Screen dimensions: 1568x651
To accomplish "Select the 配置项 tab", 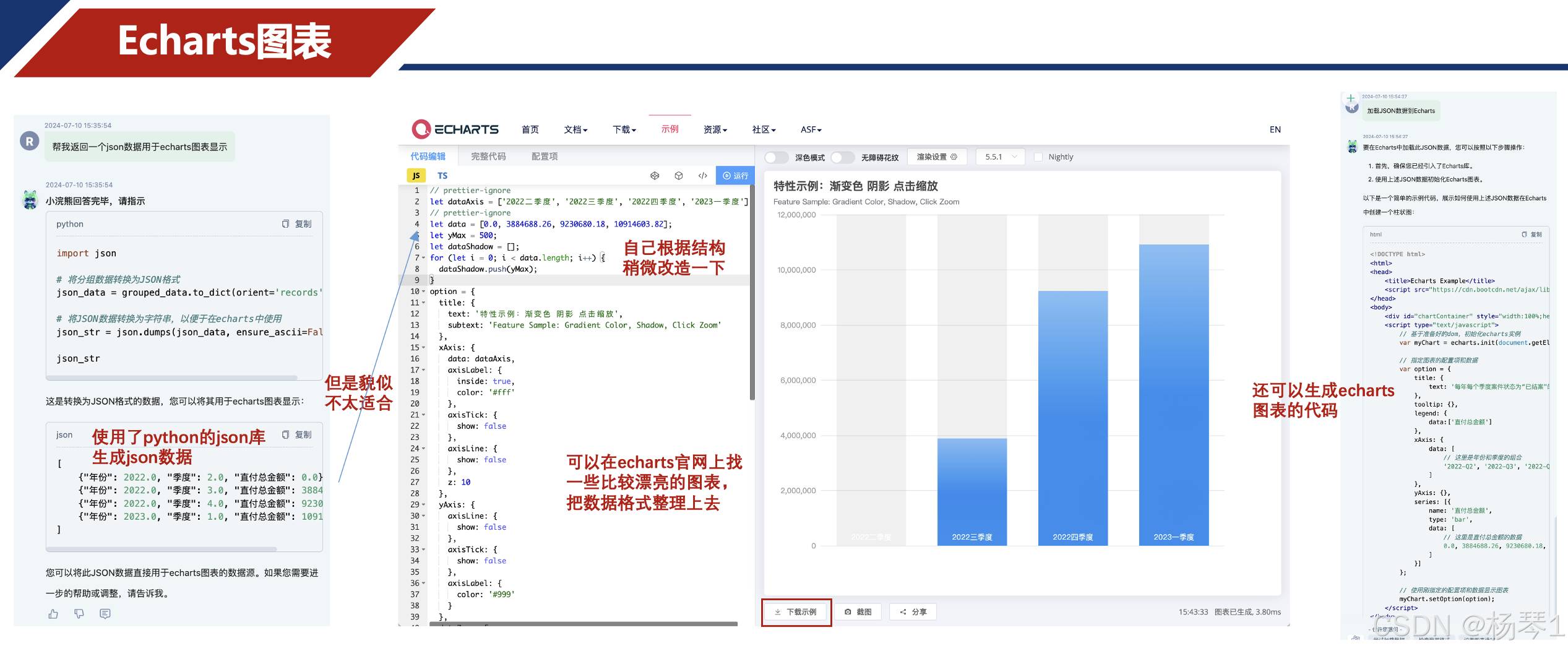I will (545, 157).
